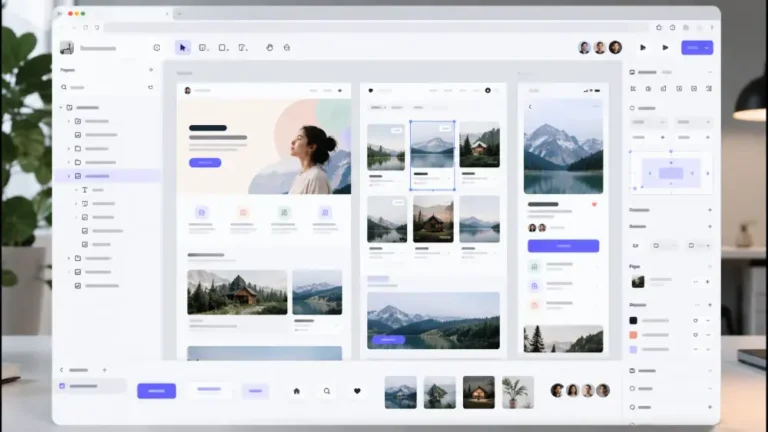Click the blue call-to-action button in hero
The image size is (768, 432).
pos(205,163)
